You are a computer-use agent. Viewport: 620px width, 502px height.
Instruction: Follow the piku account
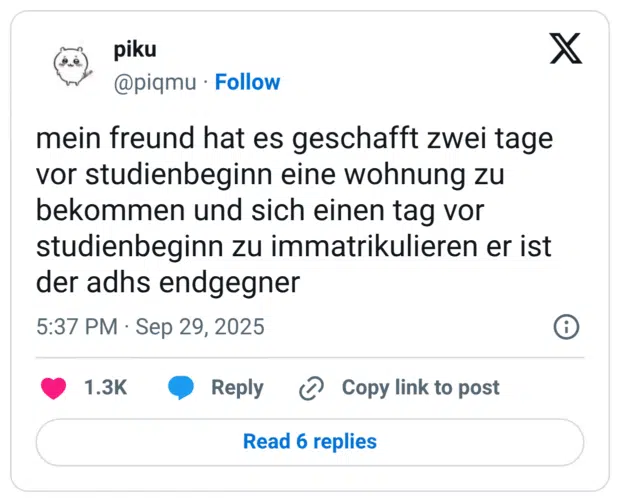tap(248, 82)
